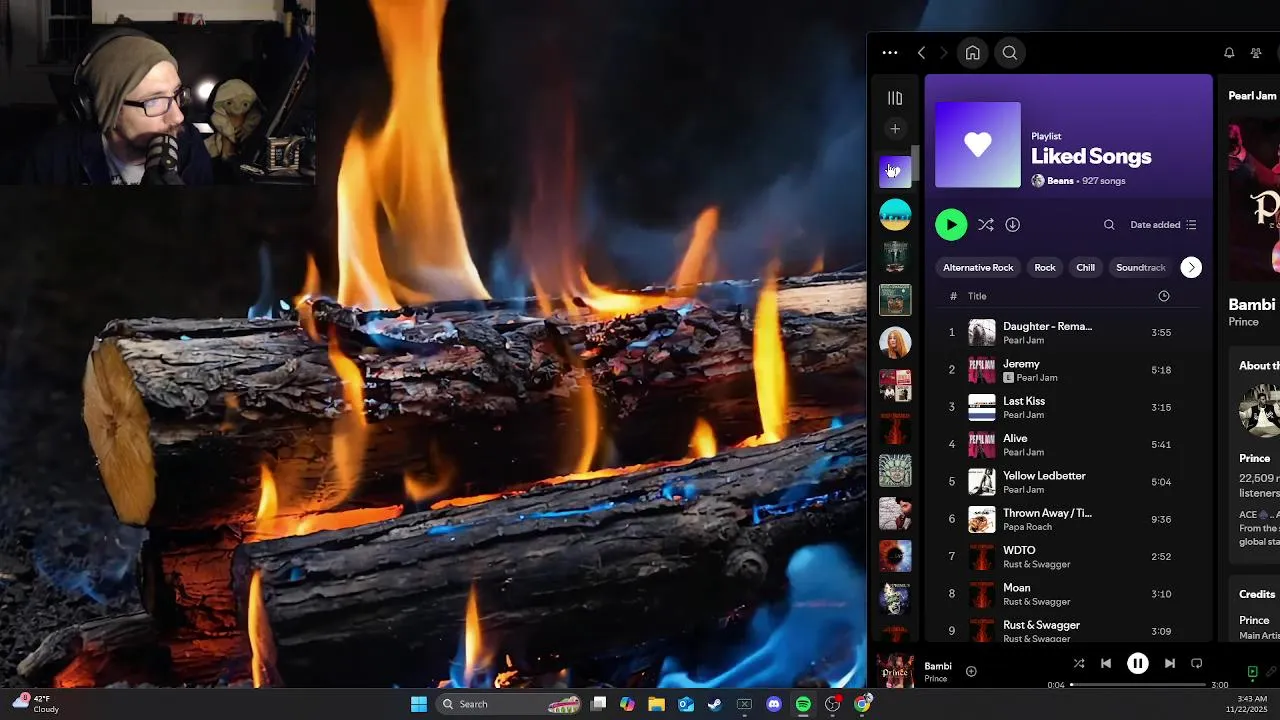Viewport: 1280px width, 720px height.
Task: Sort by the Title column header
Action: coord(977,296)
